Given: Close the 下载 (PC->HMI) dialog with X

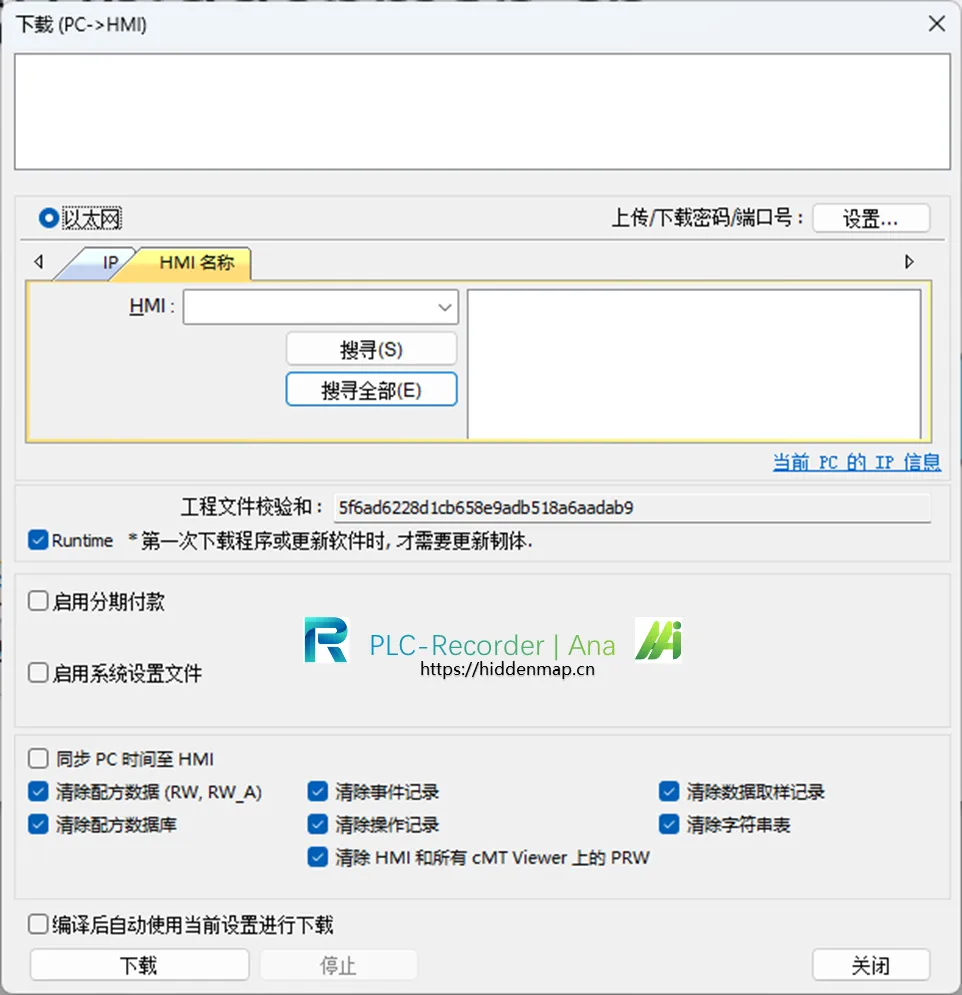Looking at the screenshot, I should (937, 24).
